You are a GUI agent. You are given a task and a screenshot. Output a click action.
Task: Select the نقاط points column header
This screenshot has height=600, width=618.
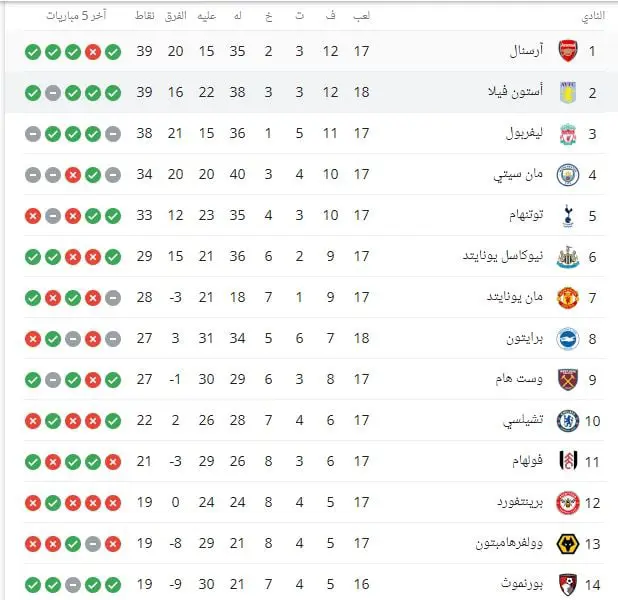[145, 16]
